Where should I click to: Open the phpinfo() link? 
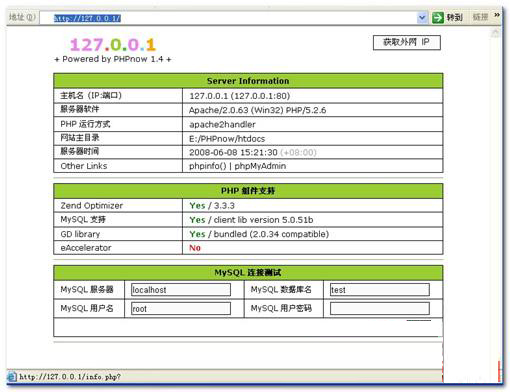click(207, 166)
